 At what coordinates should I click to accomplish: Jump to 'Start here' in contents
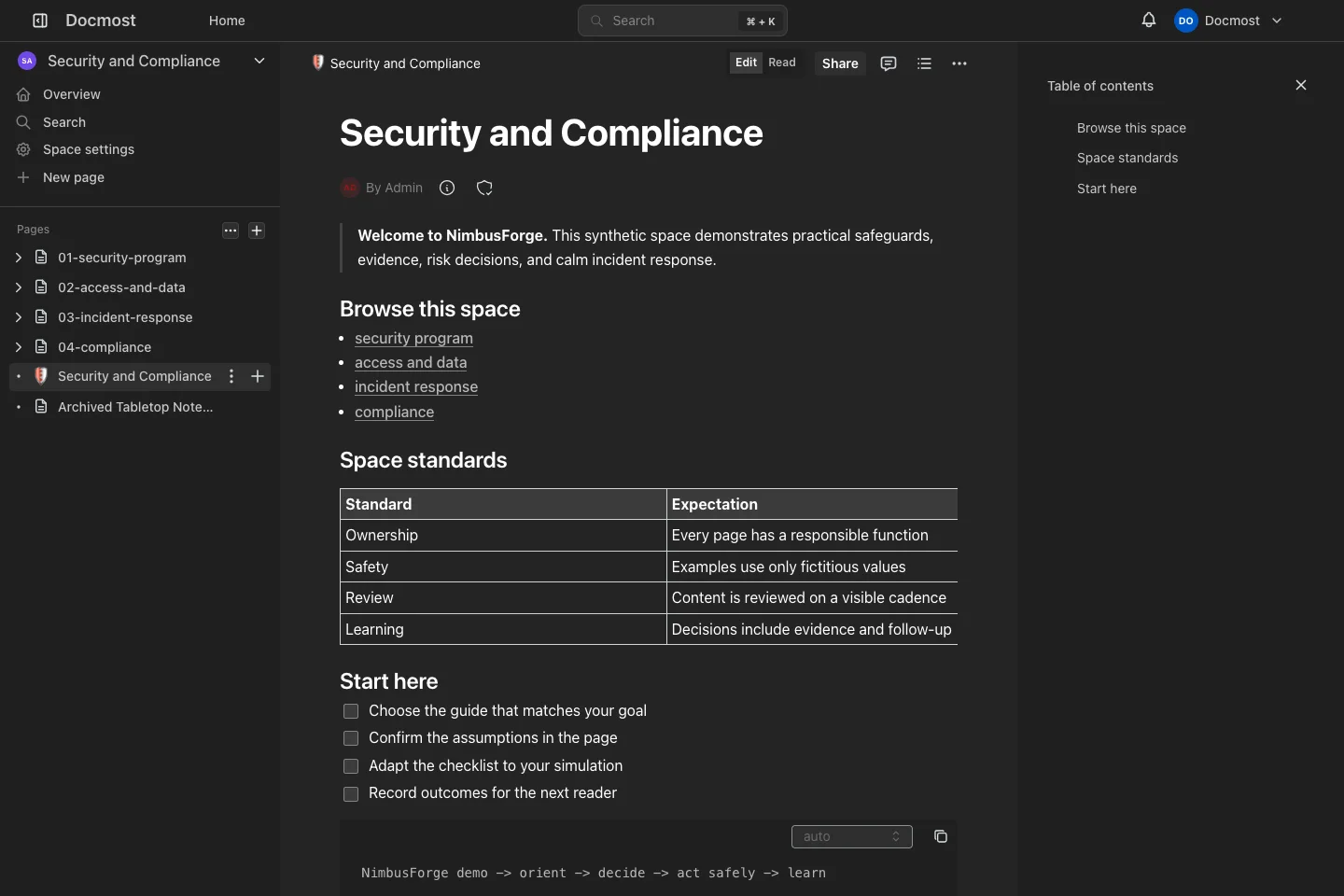pos(1107,189)
